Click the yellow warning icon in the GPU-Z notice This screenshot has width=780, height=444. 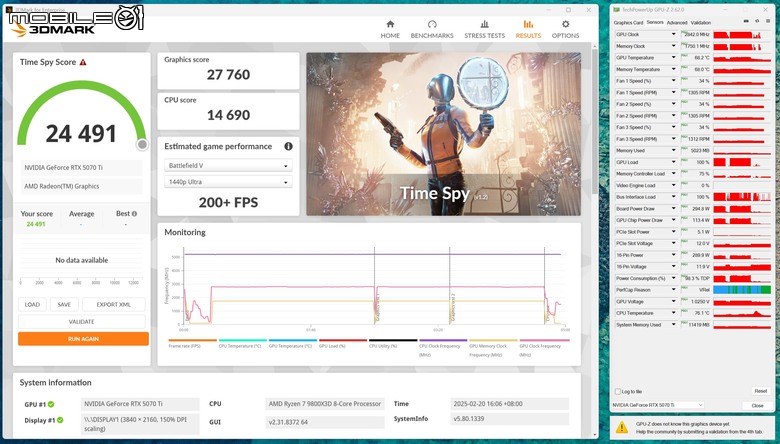pos(621,427)
